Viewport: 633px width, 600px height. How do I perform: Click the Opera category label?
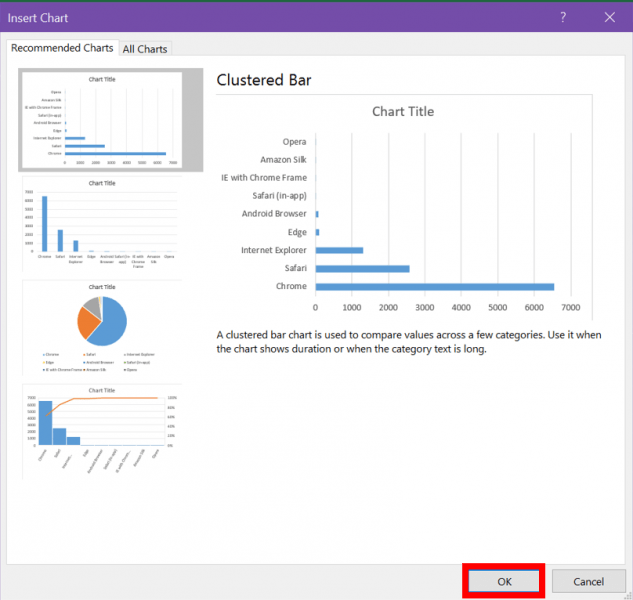tap(294, 142)
